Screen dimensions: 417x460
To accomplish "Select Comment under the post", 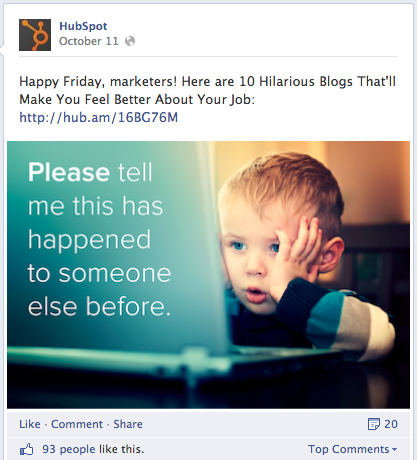I will [x=77, y=424].
